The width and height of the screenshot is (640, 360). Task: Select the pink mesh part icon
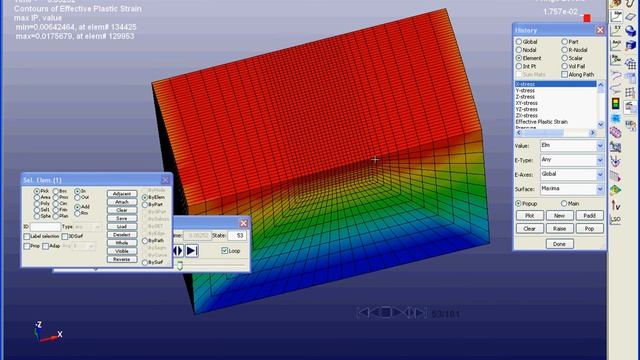coord(616,132)
